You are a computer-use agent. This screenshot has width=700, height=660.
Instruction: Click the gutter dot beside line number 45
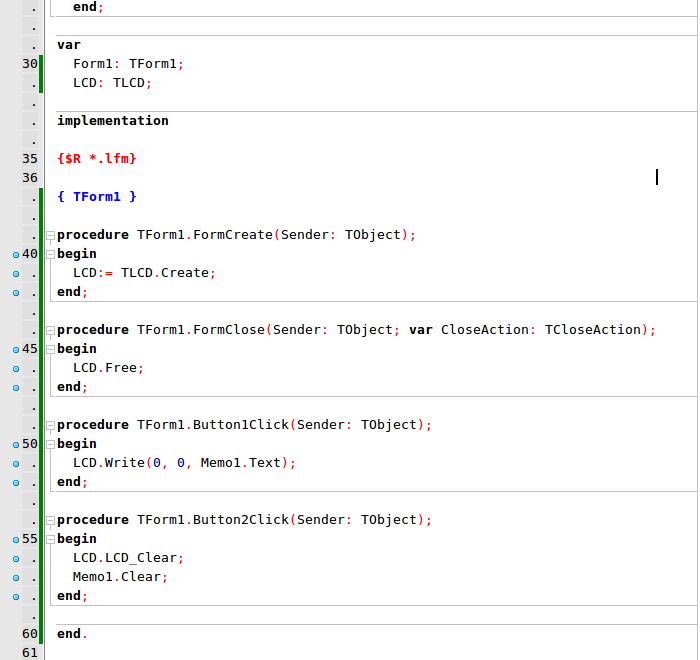tap(16, 350)
